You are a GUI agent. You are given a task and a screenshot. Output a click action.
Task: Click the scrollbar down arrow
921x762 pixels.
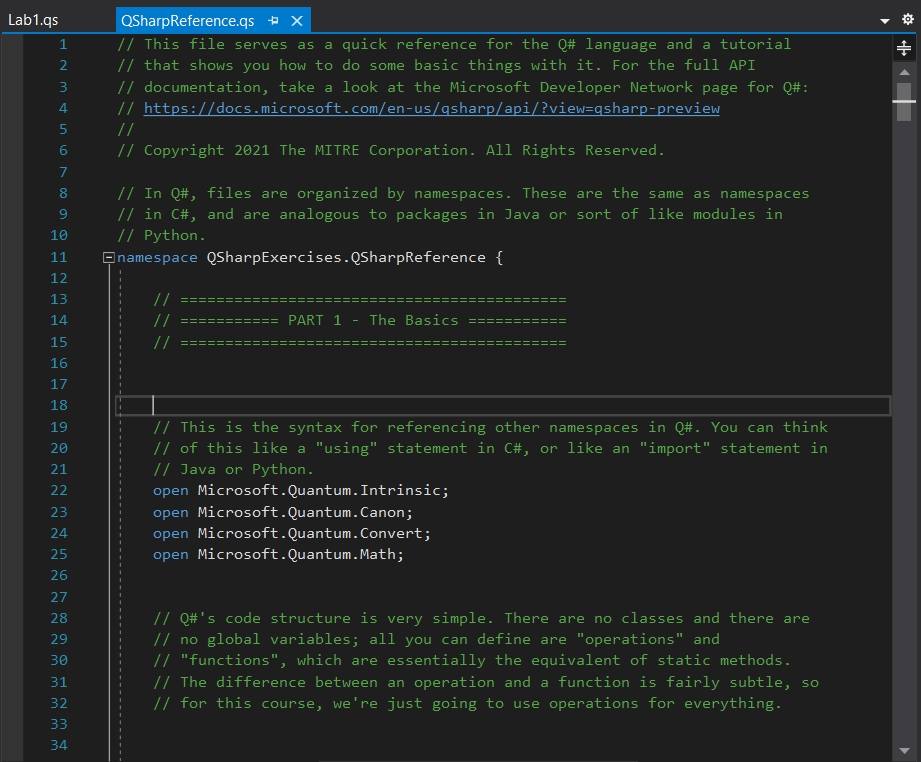coord(904,750)
